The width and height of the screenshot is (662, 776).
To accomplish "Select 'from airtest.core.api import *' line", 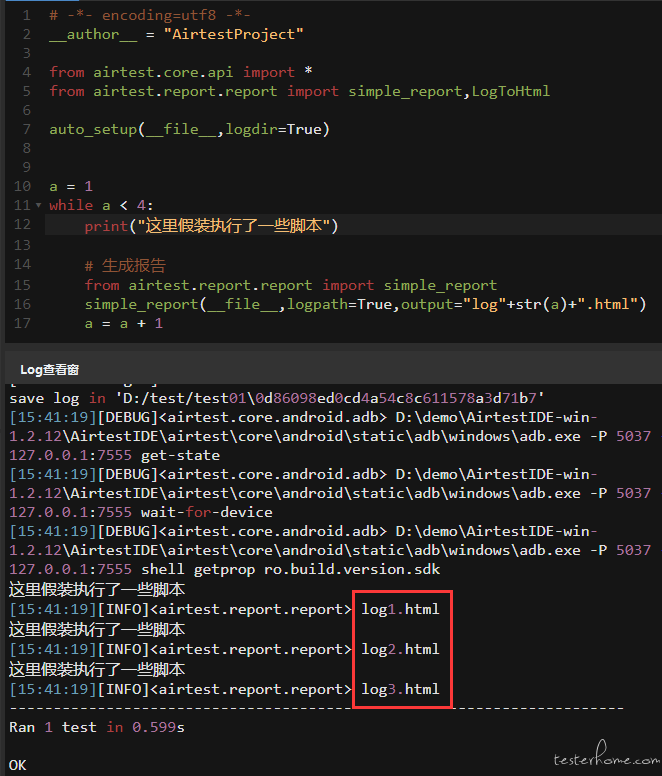I will point(181,72).
